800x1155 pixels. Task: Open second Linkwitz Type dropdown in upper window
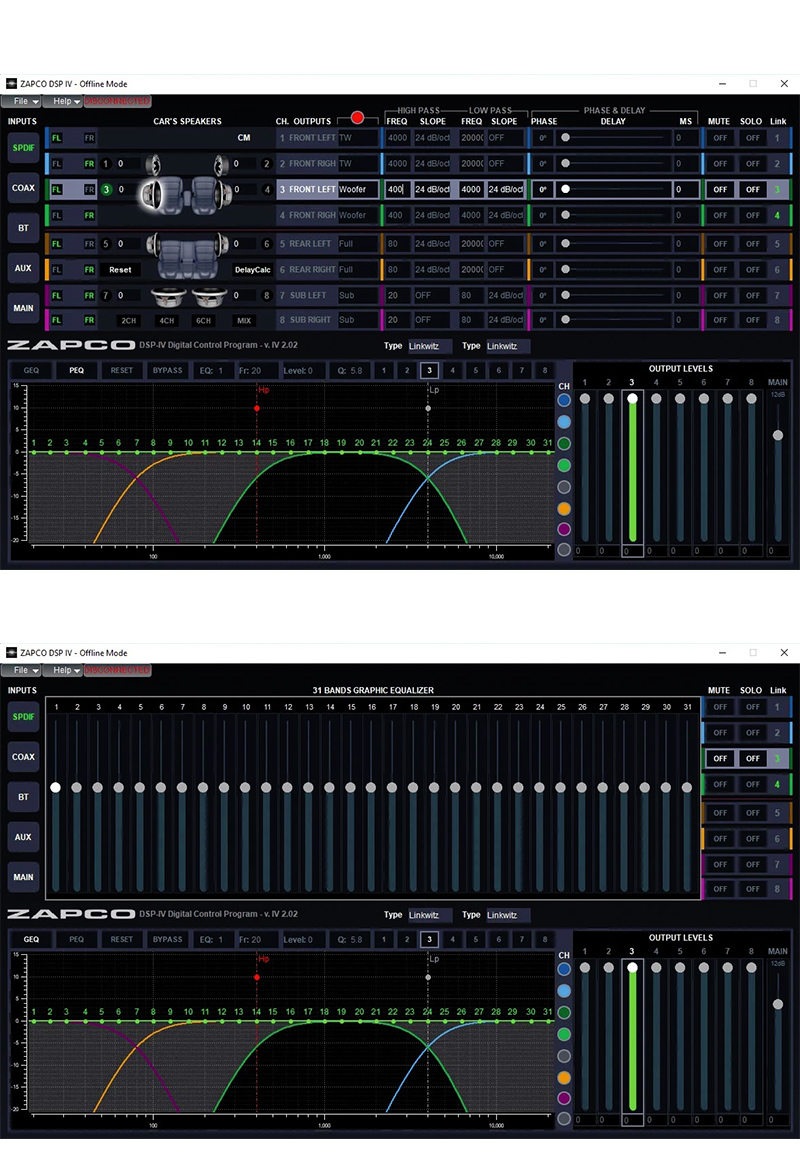click(507, 346)
